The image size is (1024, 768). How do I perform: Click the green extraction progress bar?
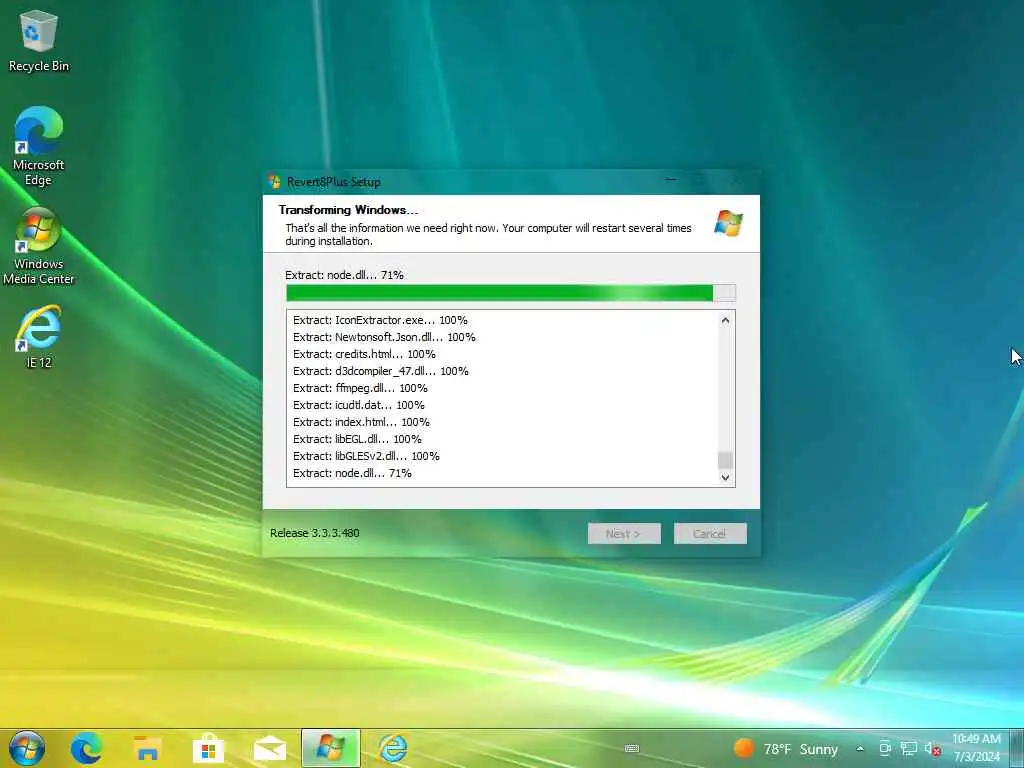coord(511,293)
